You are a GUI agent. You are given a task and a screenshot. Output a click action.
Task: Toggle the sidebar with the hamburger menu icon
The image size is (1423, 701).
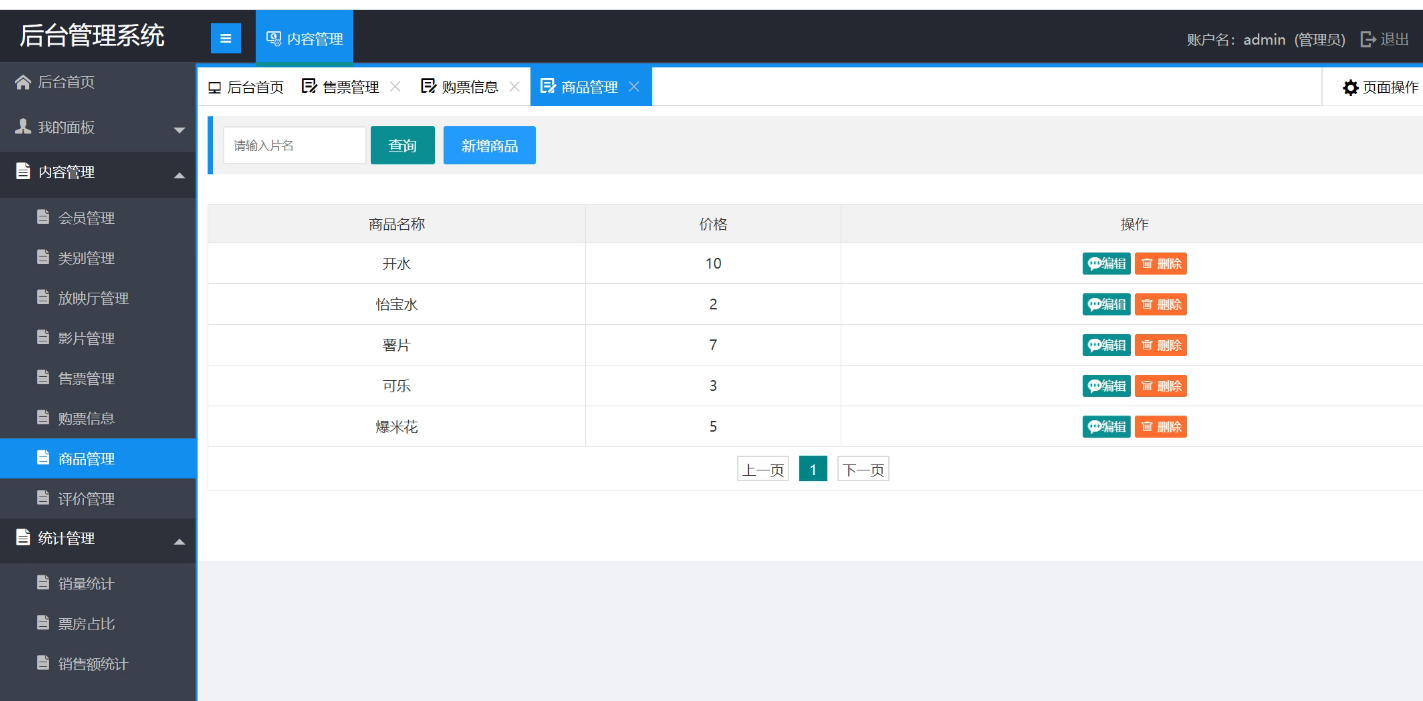(226, 38)
